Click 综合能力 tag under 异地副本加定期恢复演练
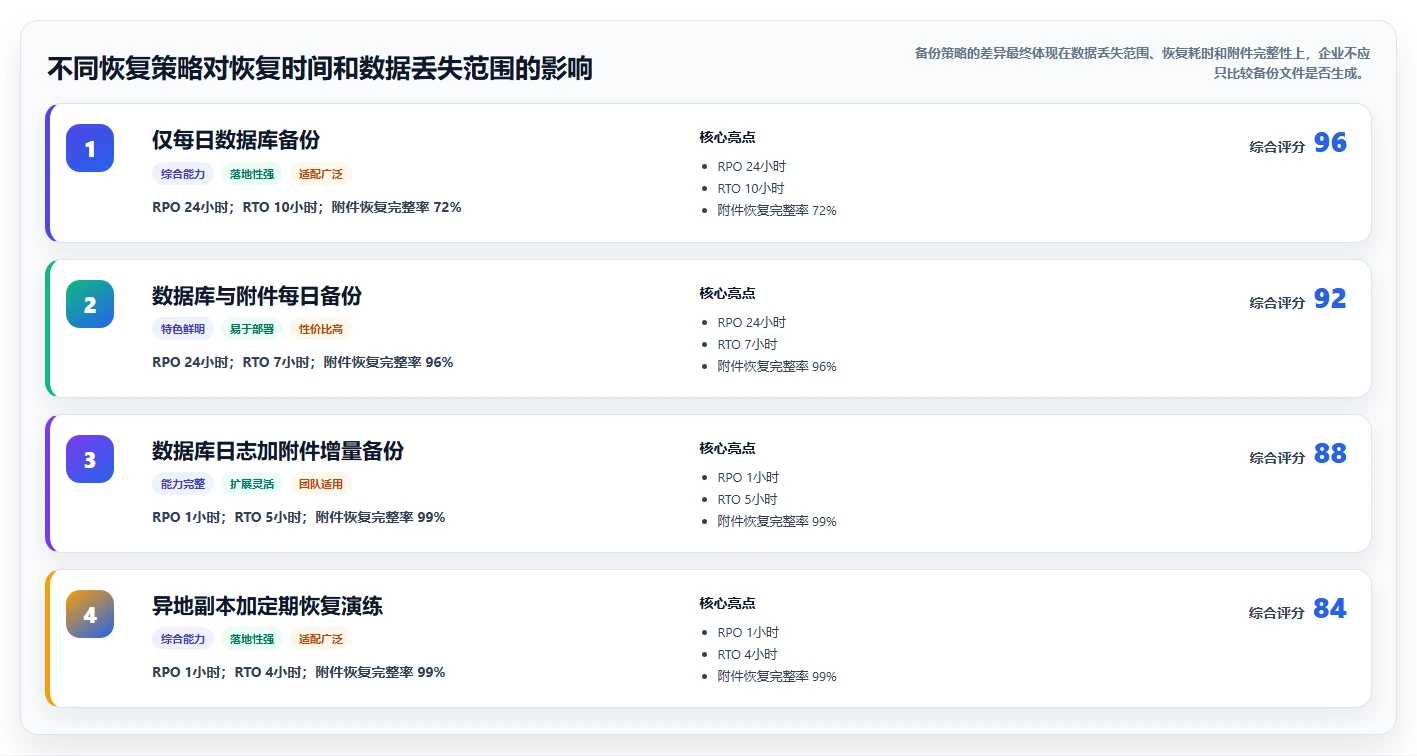 [183, 639]
